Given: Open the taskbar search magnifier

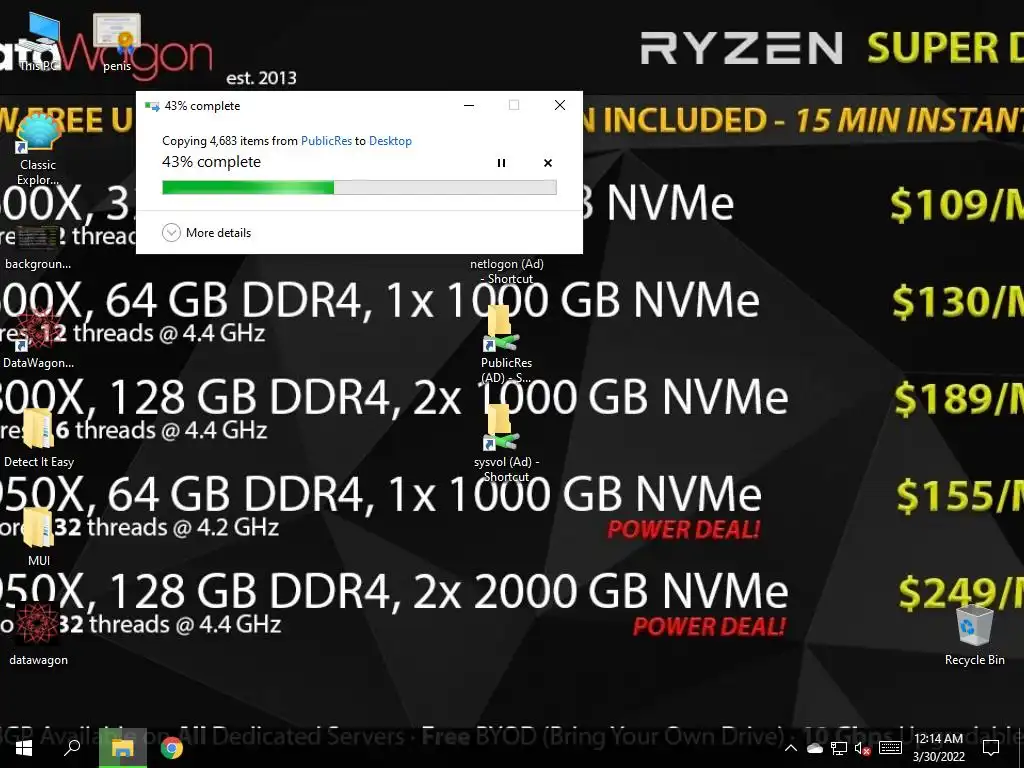Looking at the screenshot, I should [72, 748].
